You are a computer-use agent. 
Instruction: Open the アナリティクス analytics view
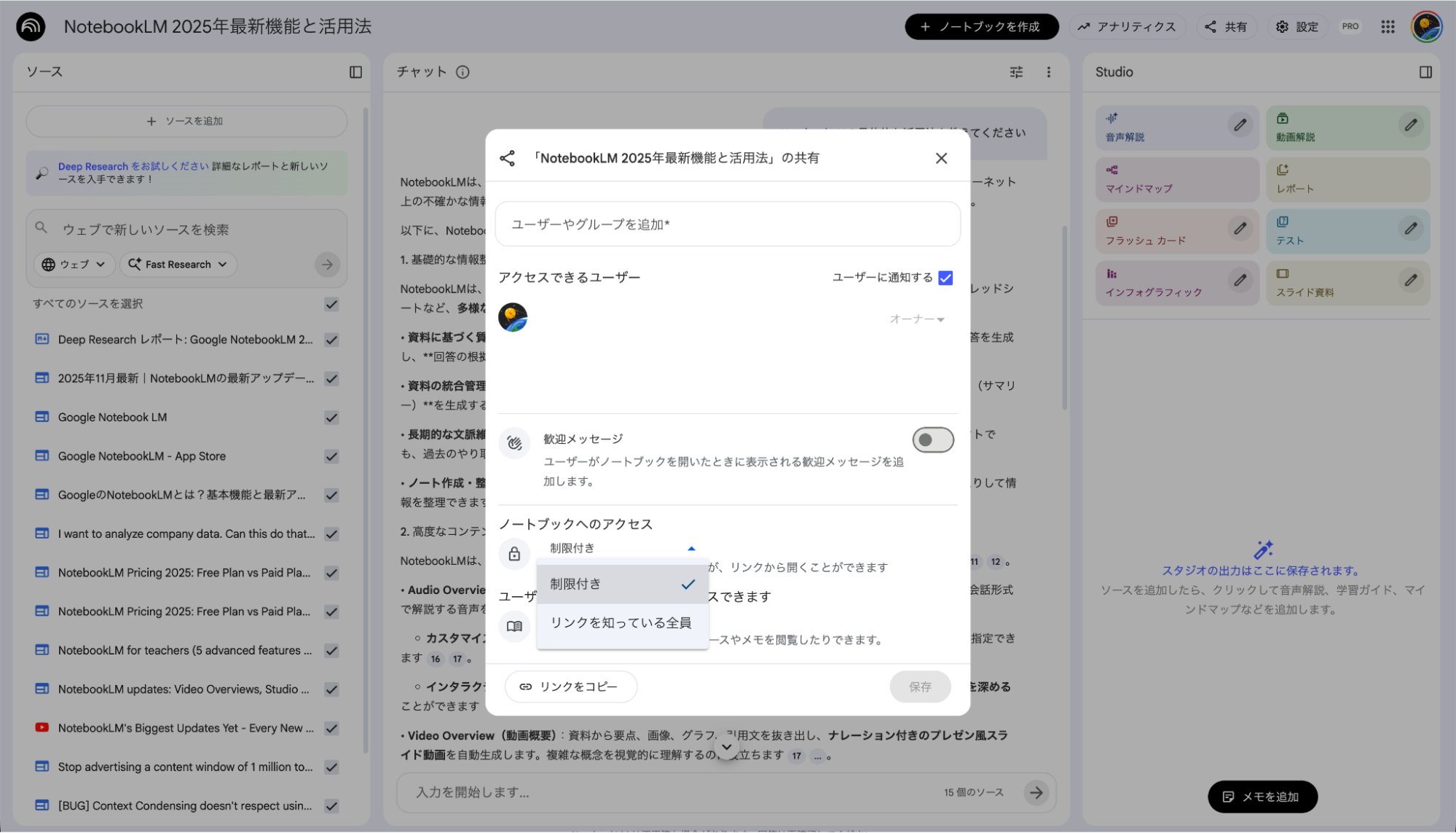click(1128, 26)
